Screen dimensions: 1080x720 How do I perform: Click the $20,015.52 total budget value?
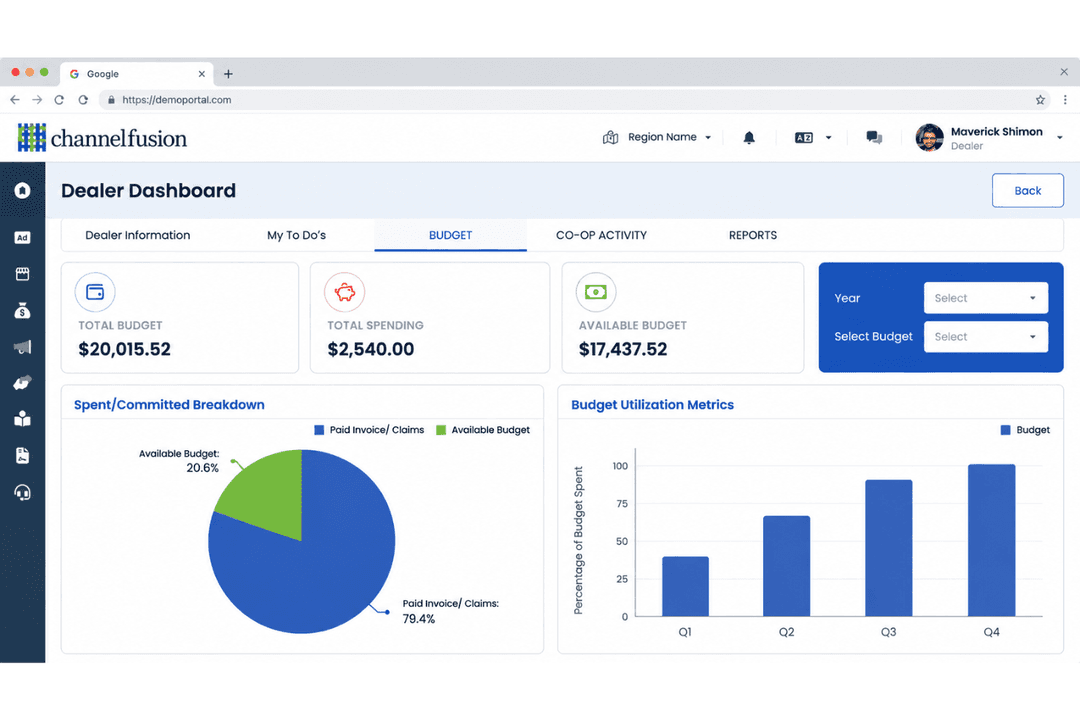(125, 349)
